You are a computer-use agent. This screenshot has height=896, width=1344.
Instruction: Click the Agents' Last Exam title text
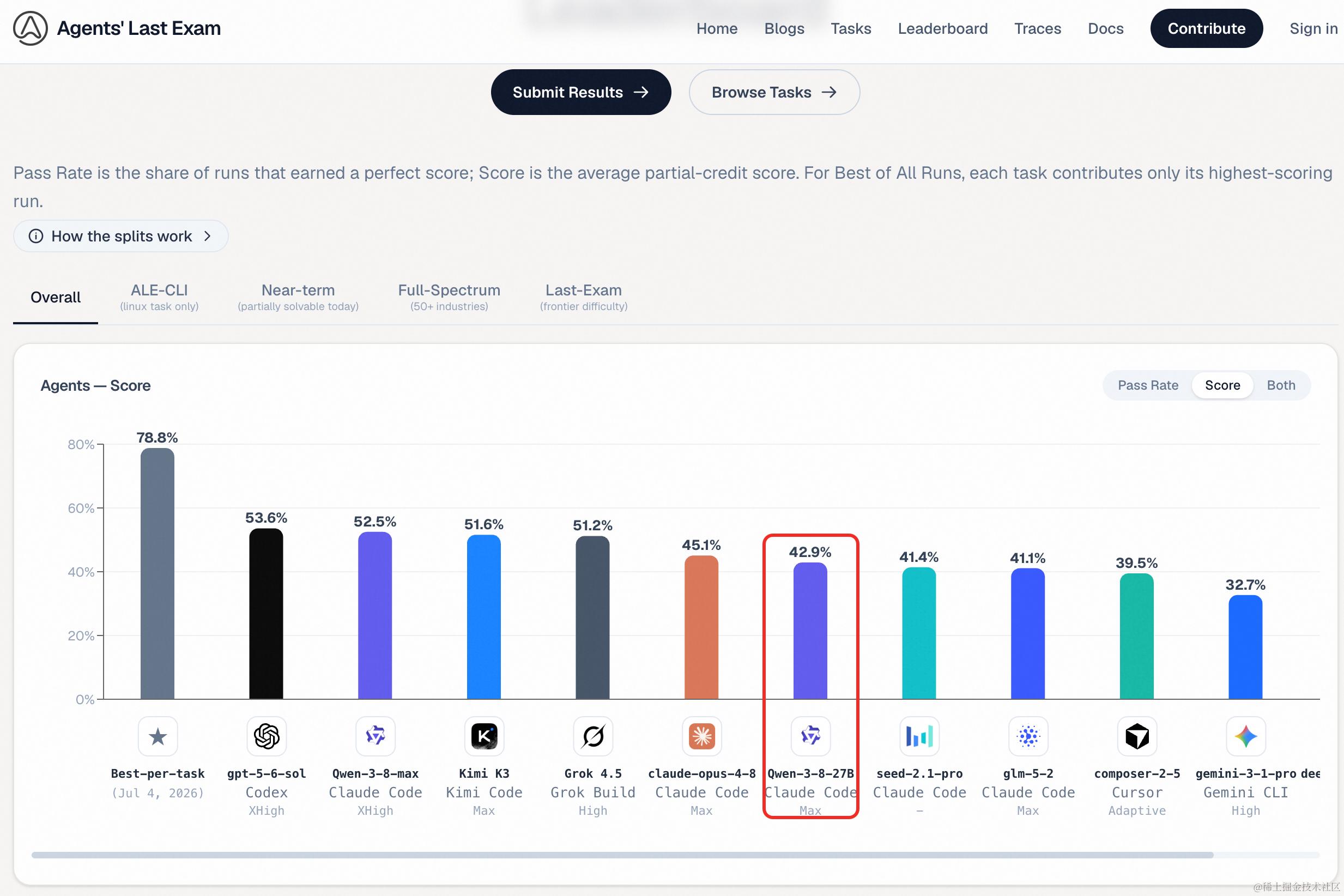point(139,28)
